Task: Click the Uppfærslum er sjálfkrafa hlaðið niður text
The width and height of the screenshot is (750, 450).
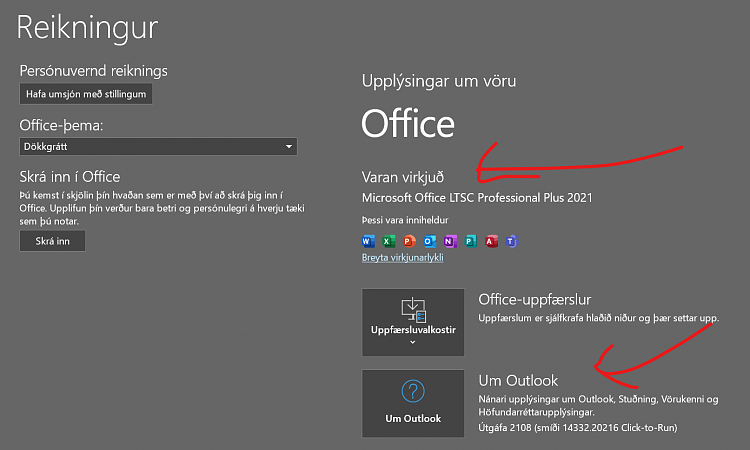Action: pos(598,318)
